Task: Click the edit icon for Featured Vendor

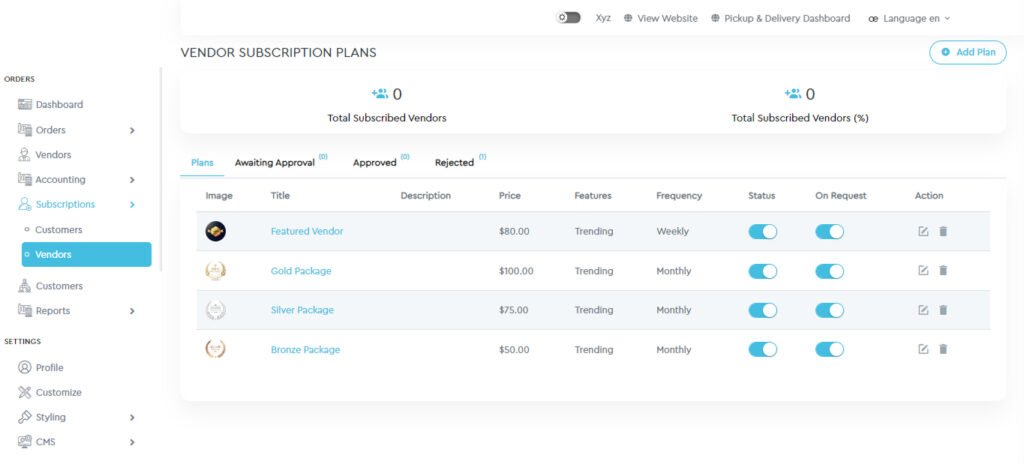Action: (x=923, y=231)
